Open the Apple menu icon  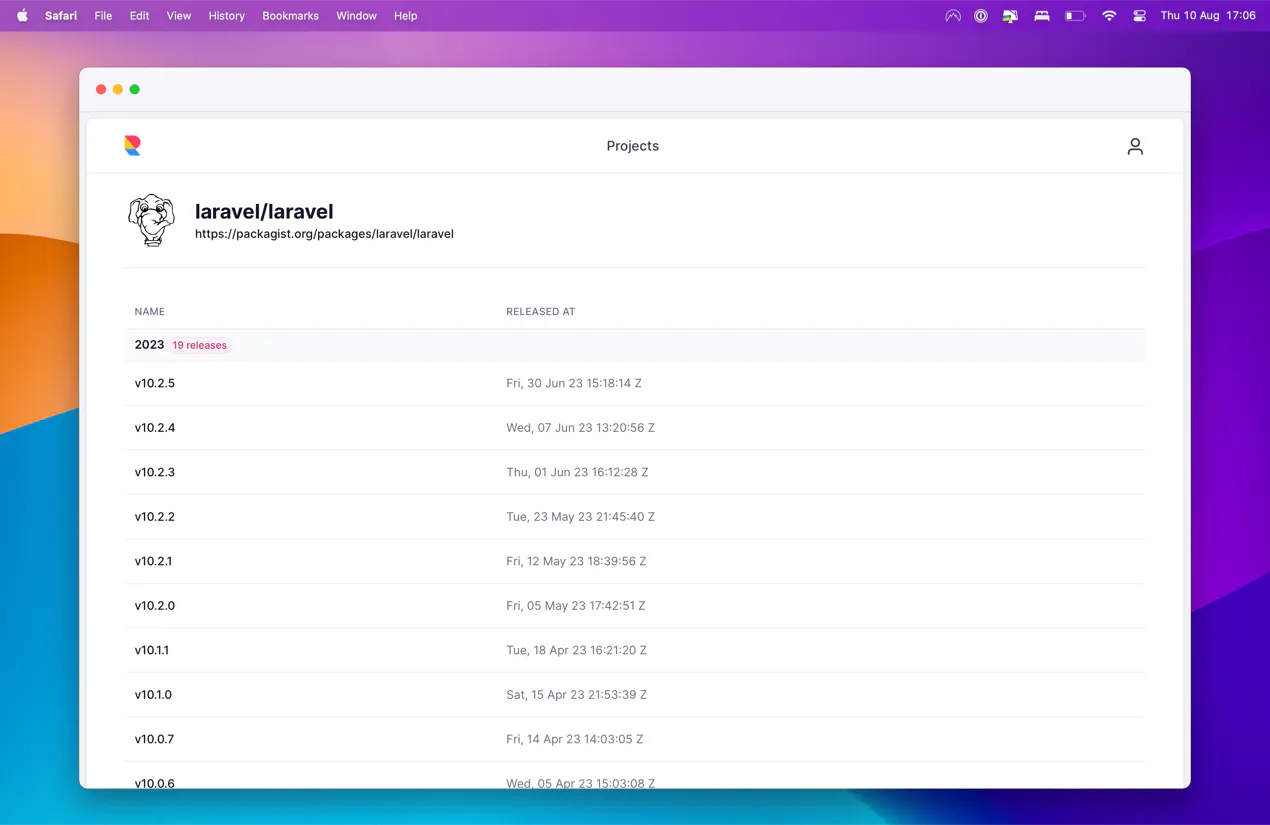click(22, 16)
